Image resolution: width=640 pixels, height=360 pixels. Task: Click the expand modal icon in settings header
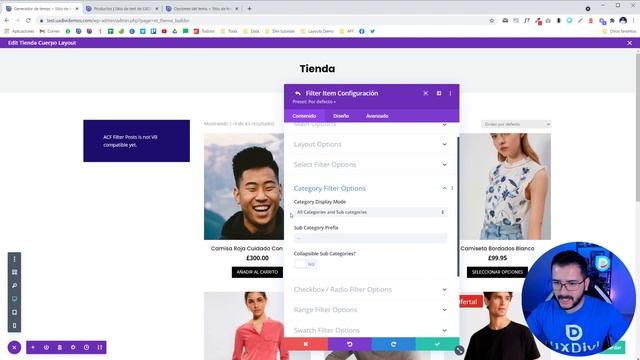click(x=439, y=93)
